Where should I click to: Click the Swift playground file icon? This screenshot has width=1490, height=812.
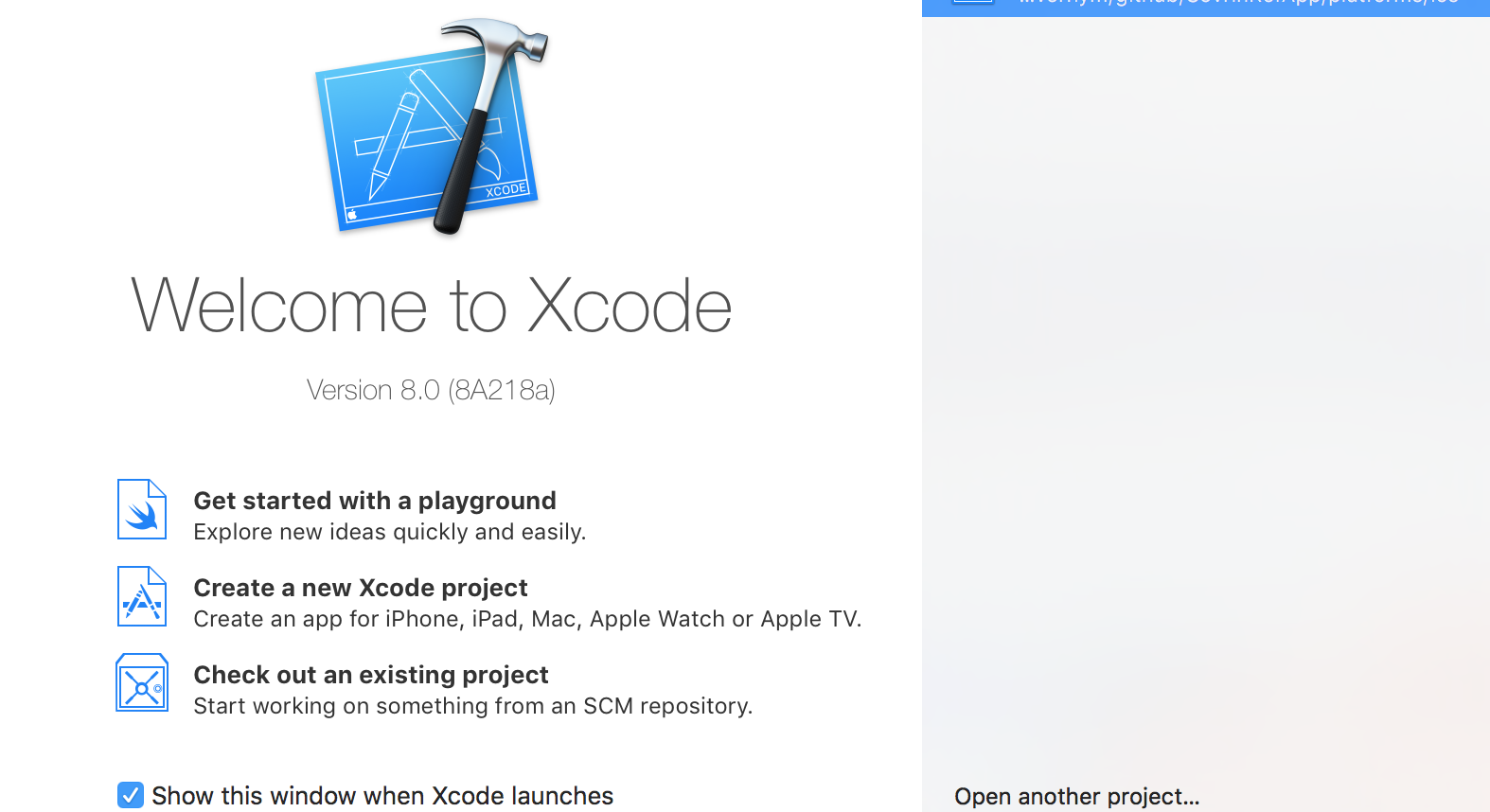click(x=142, y=509)
